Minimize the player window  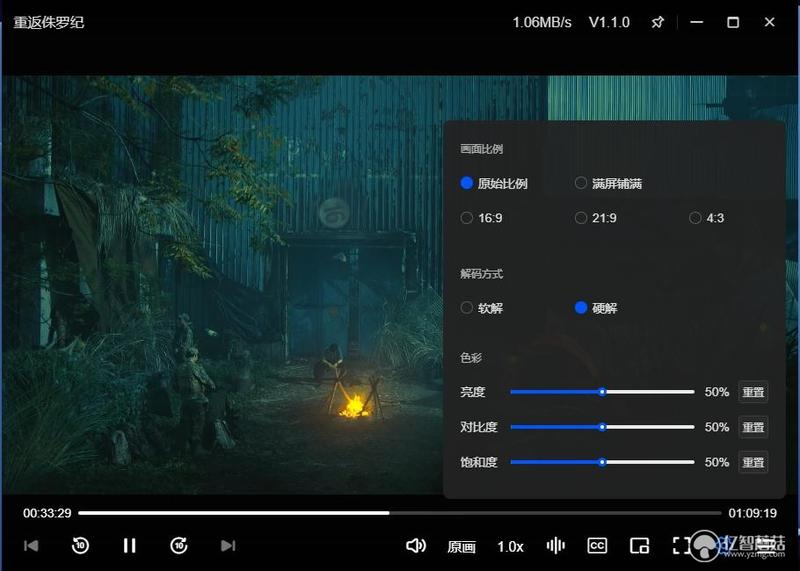(696, 22)
